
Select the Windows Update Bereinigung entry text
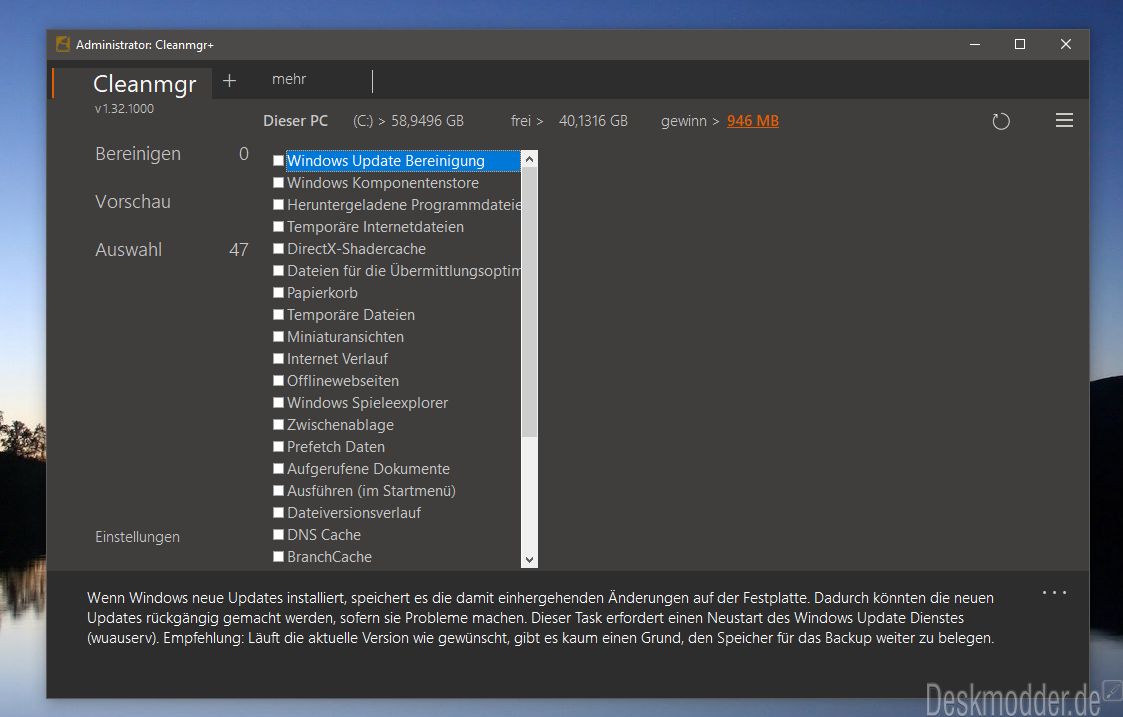[x=385, y=161]
